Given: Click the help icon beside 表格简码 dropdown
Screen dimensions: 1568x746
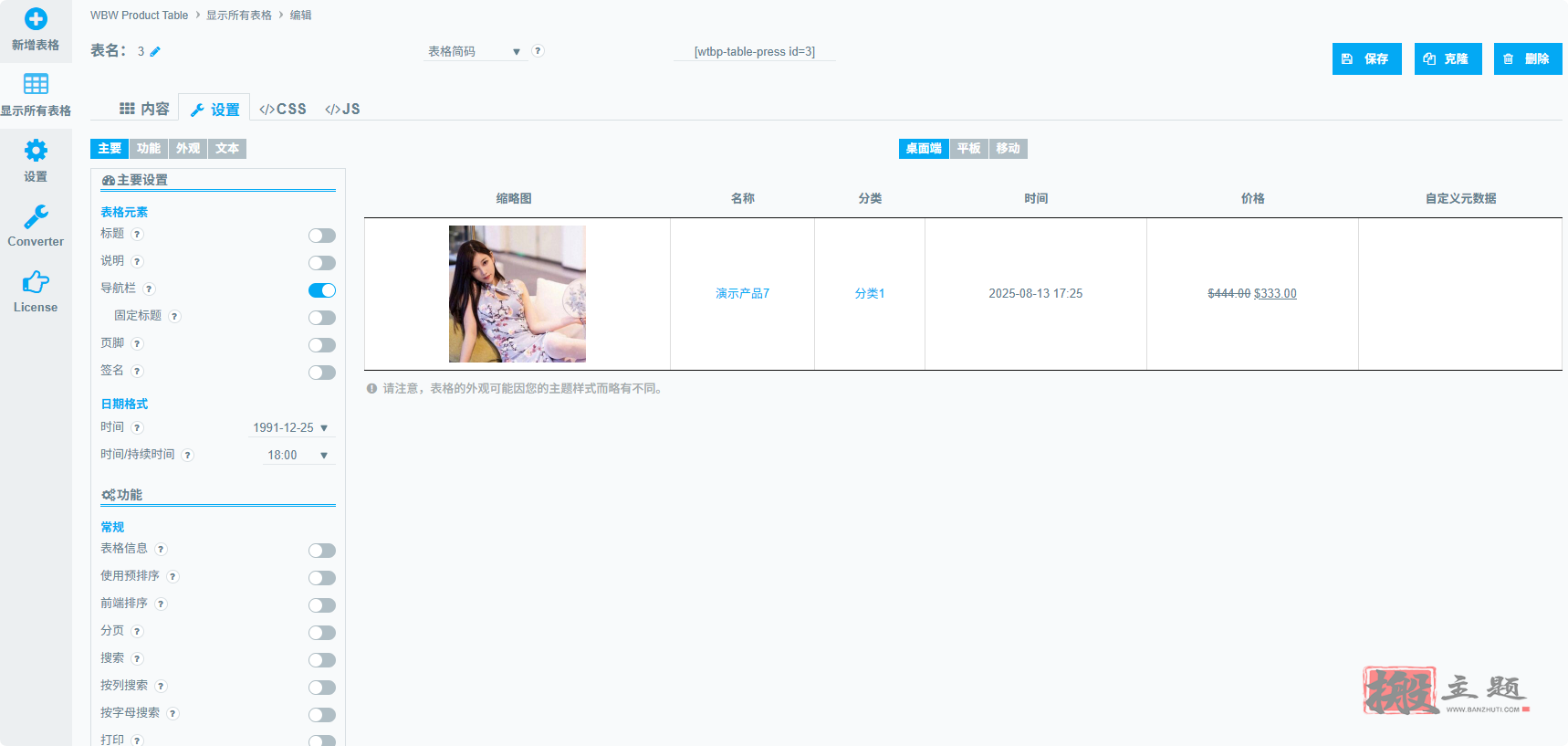Looking at the screenshot, I should tap(538, 51).
